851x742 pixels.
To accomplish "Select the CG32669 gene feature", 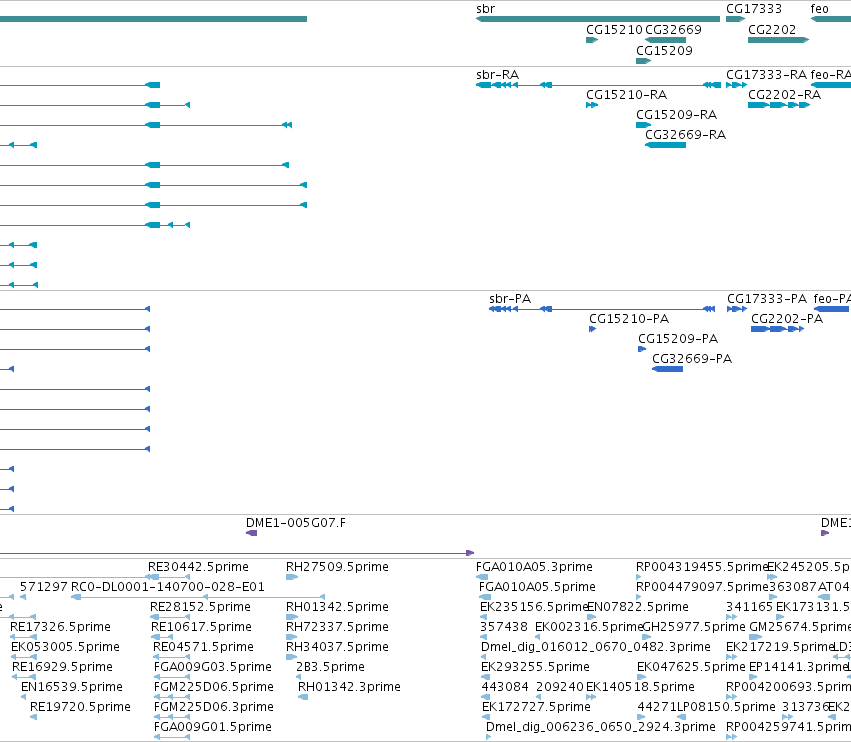I will (665, 40).
